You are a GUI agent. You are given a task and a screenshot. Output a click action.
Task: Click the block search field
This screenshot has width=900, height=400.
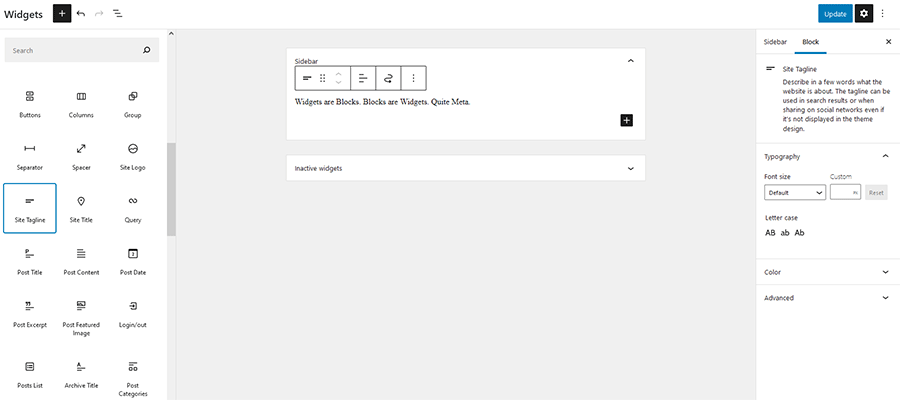(x=75, y=50)
